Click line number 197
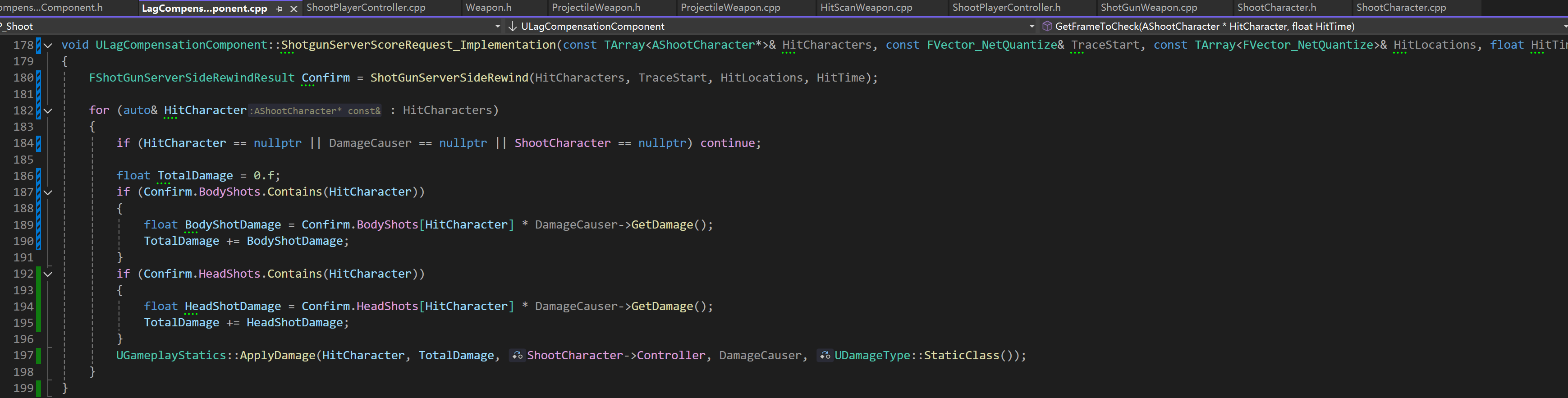The image size is (1568, 398). pos(23,355)
